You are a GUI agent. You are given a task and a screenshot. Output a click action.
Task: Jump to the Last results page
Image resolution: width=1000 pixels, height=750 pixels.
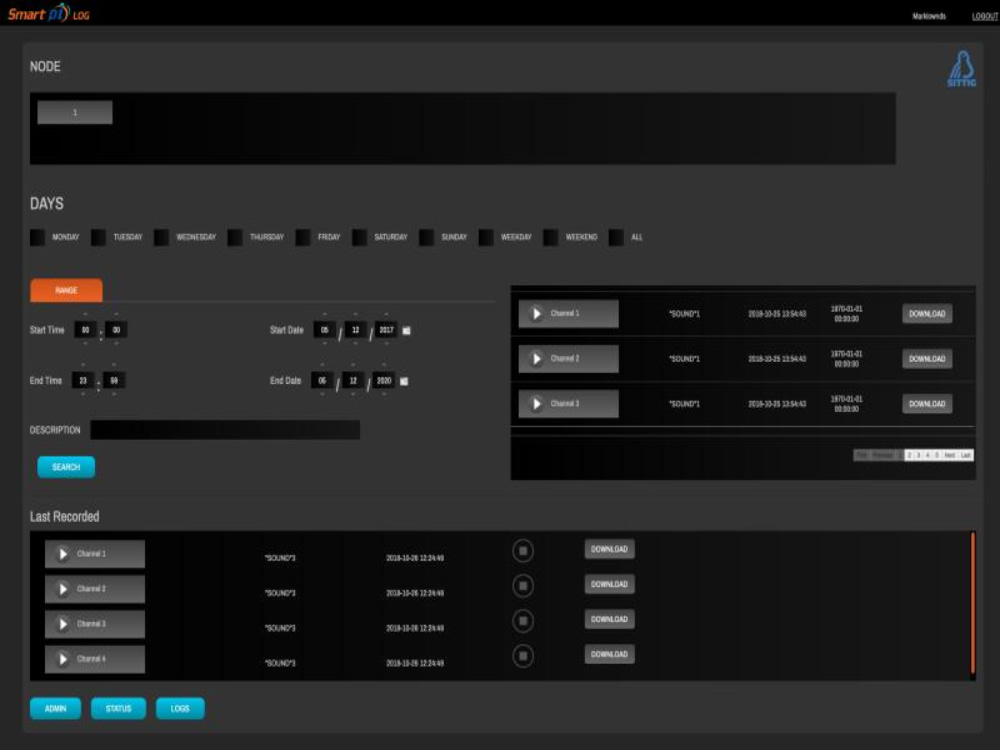click(966, 455)
